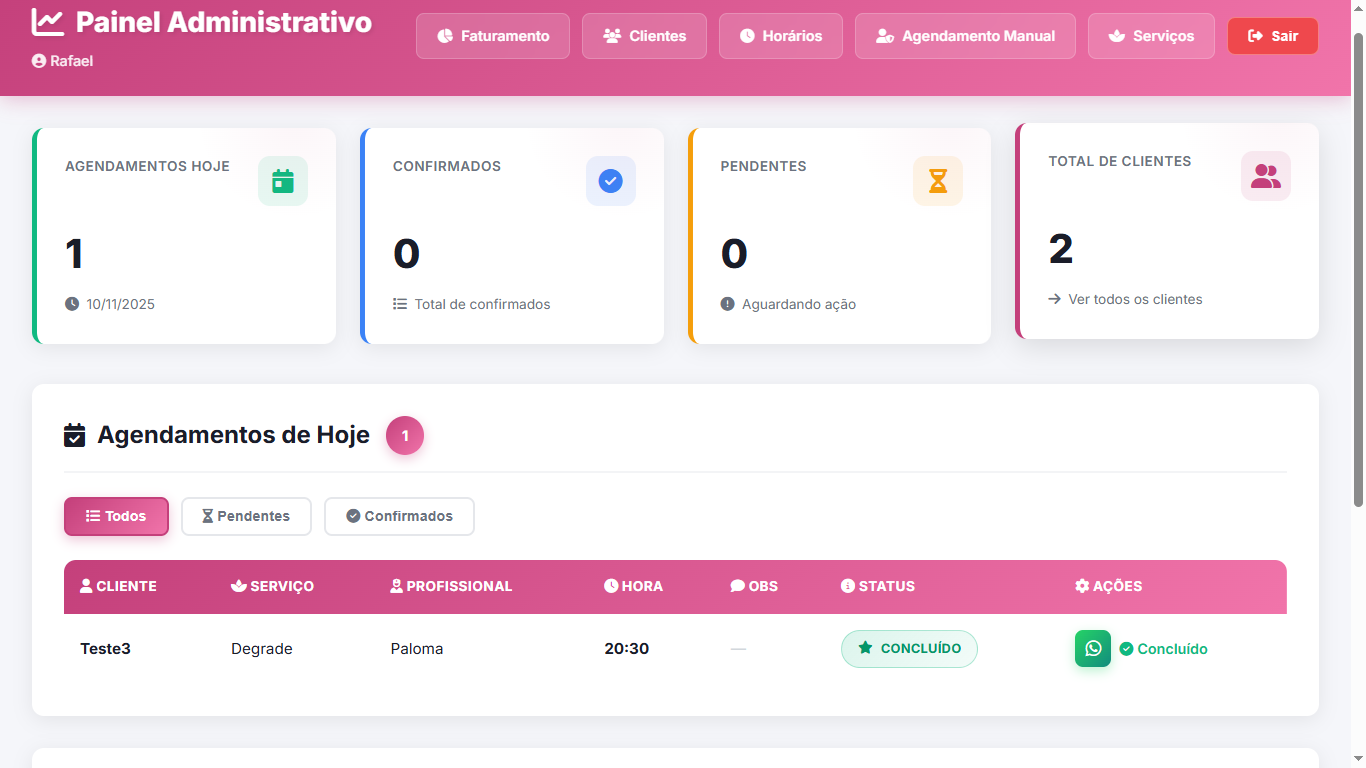Click the users icon in Total de Clientes
Image resolution: width=1366 pixels, height=768 pixels.
tap(1265, 176)
